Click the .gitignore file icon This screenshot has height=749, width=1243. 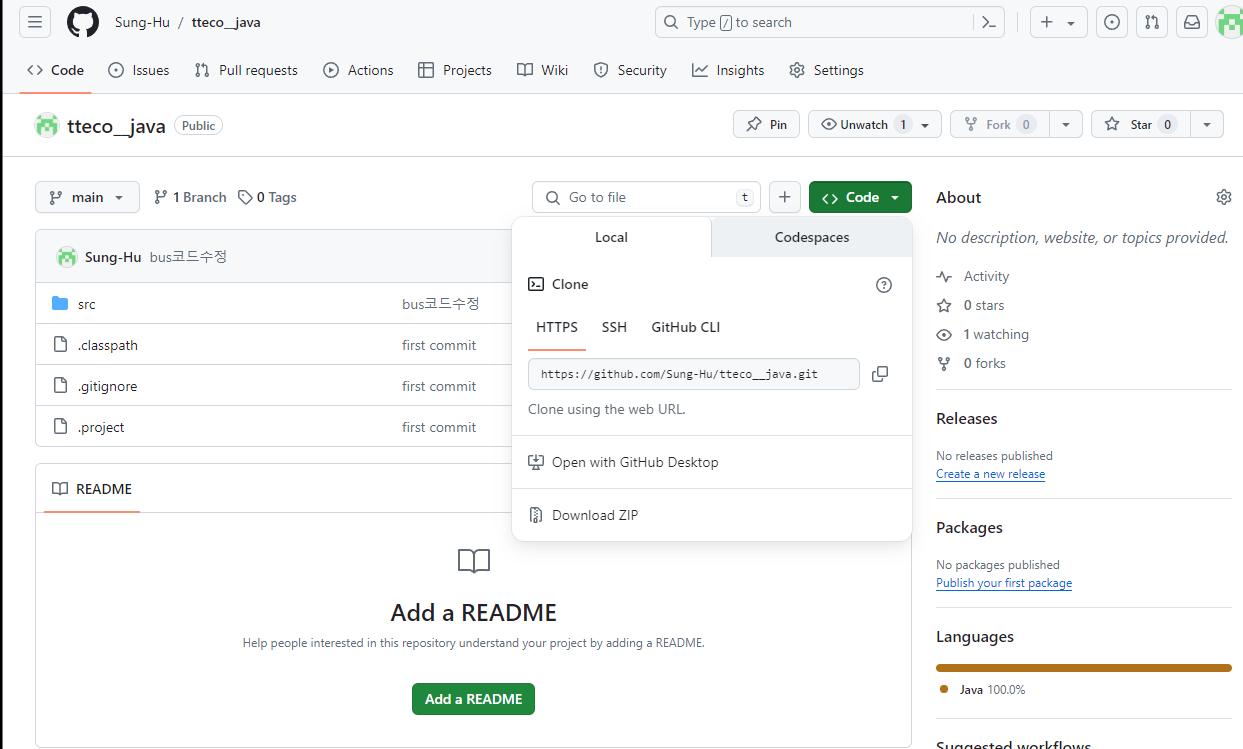60,386
